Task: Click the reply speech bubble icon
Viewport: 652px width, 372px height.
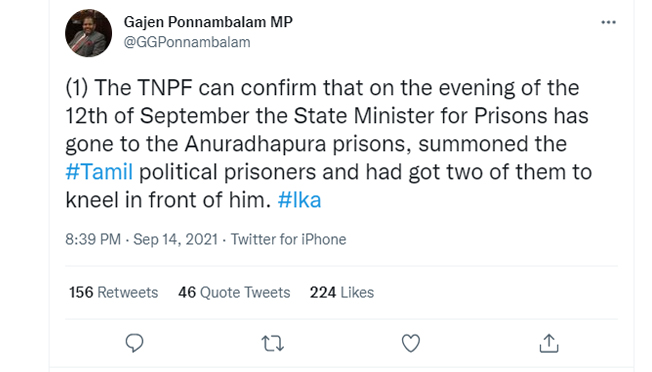Action: (x=134, y=343)
